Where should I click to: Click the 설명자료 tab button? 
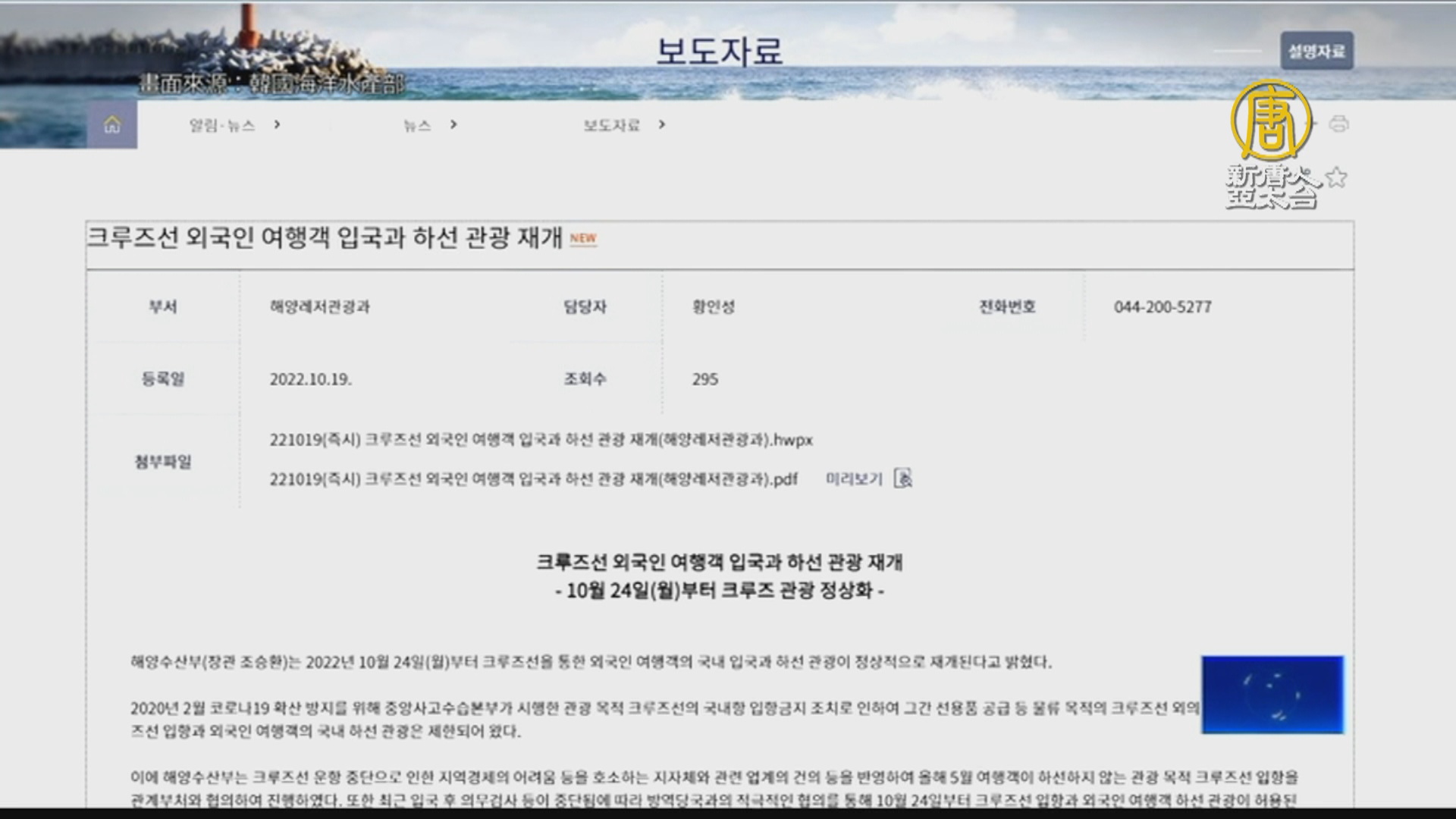[1316, 51]
